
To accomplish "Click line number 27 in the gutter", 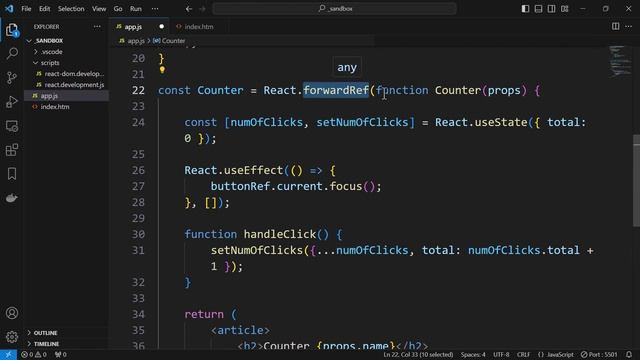I will pyautogui.click(x=138, y=187).
